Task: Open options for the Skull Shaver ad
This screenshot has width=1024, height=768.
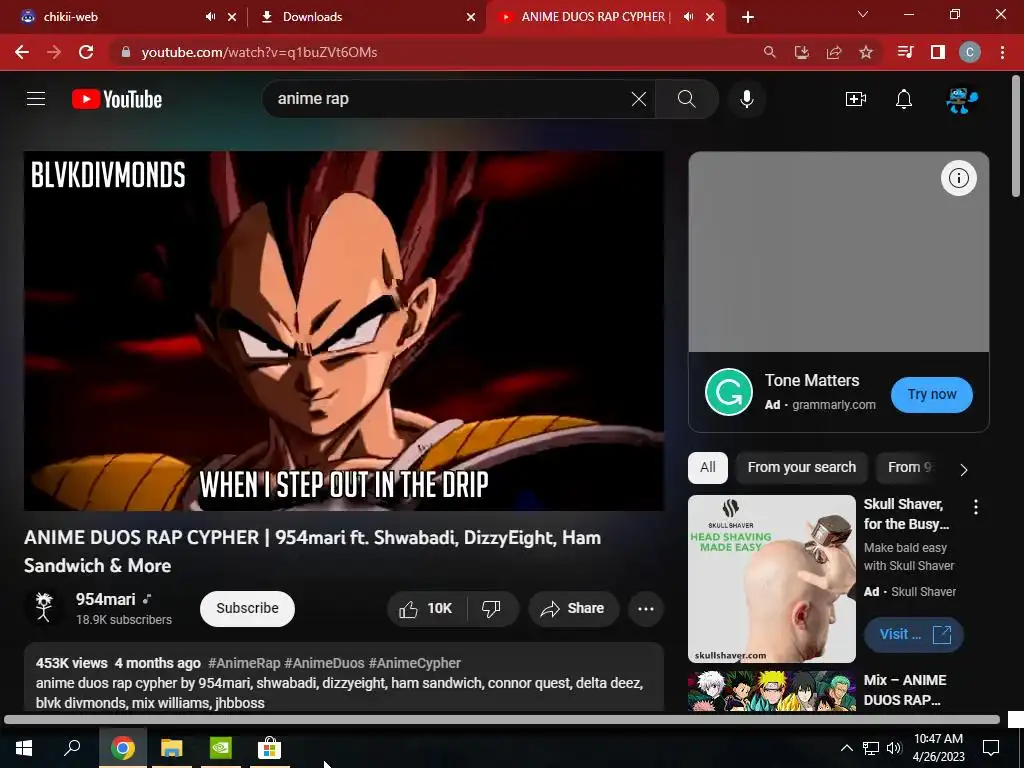Action: point(976,507)
